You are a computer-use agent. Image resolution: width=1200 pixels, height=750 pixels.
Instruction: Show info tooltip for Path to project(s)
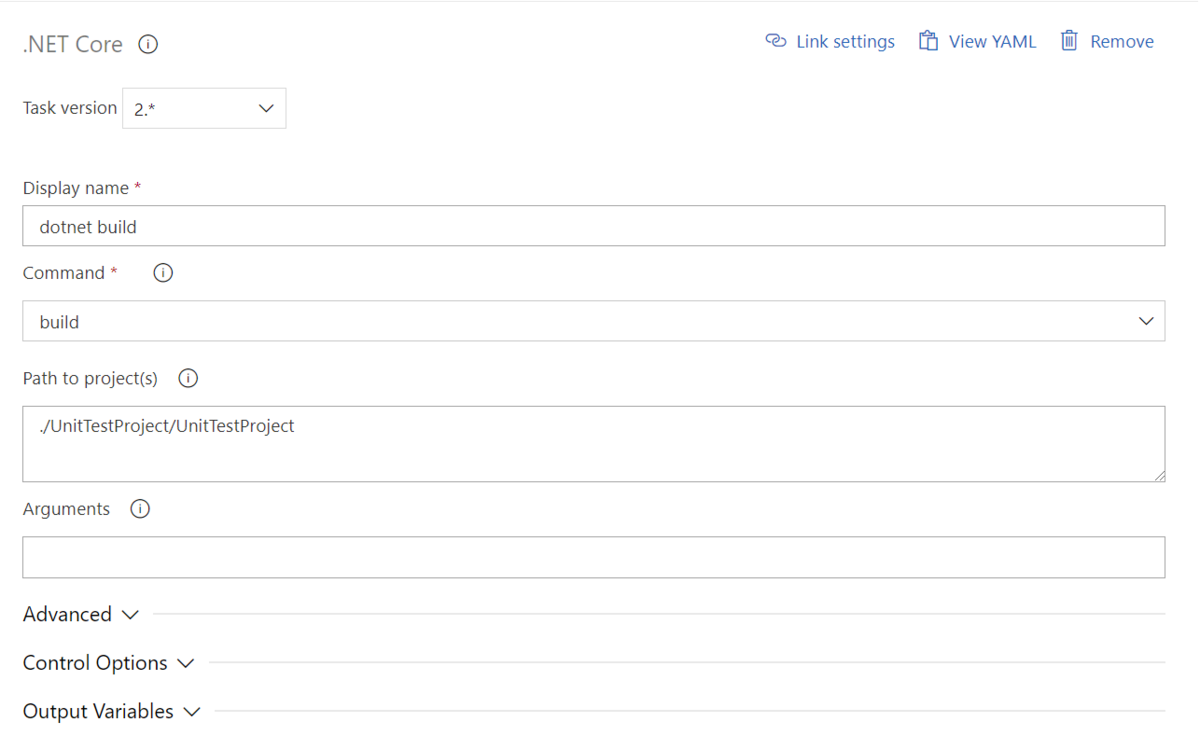(188, 378)
